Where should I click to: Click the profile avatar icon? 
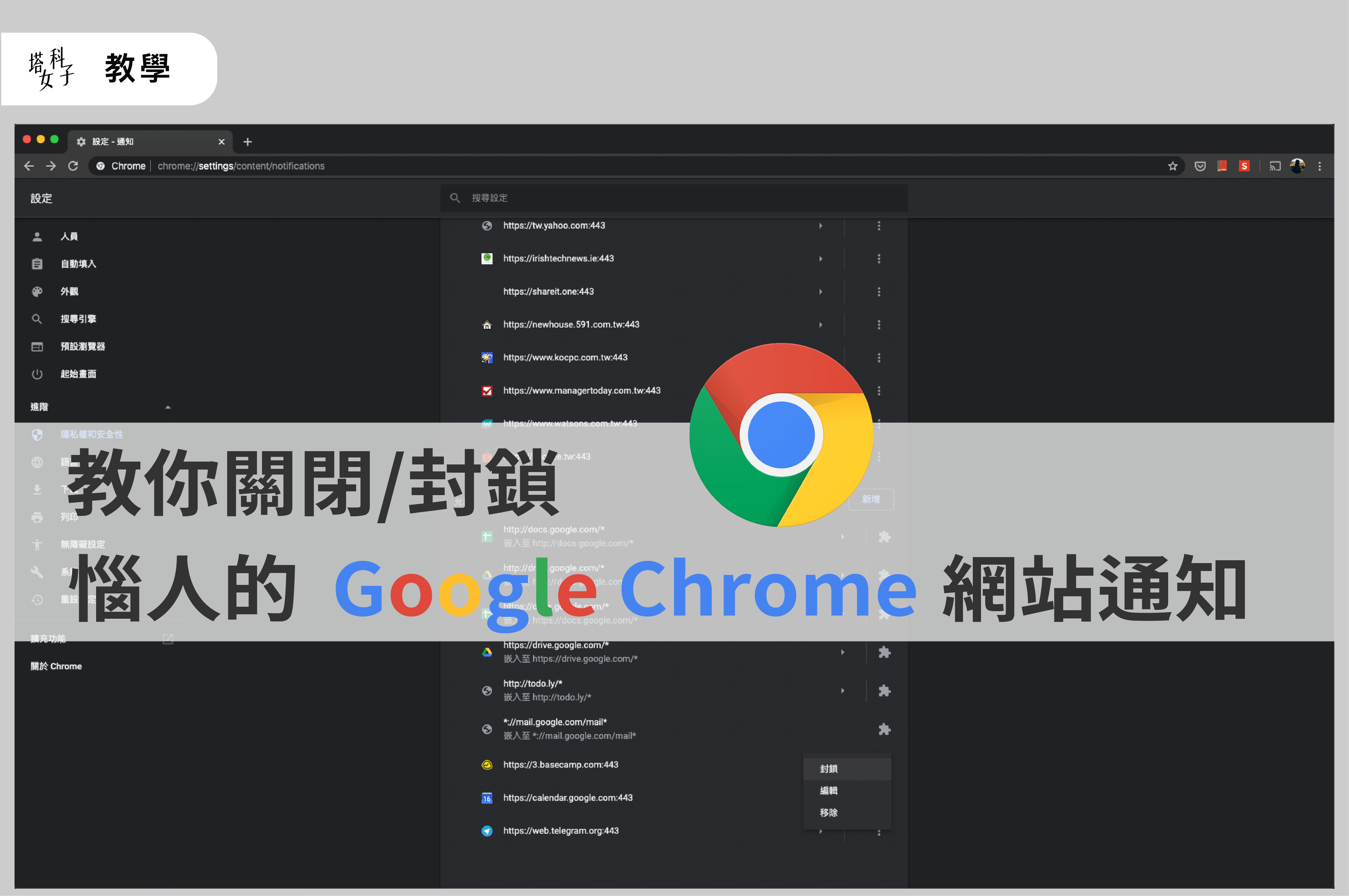pos(1297,166)
